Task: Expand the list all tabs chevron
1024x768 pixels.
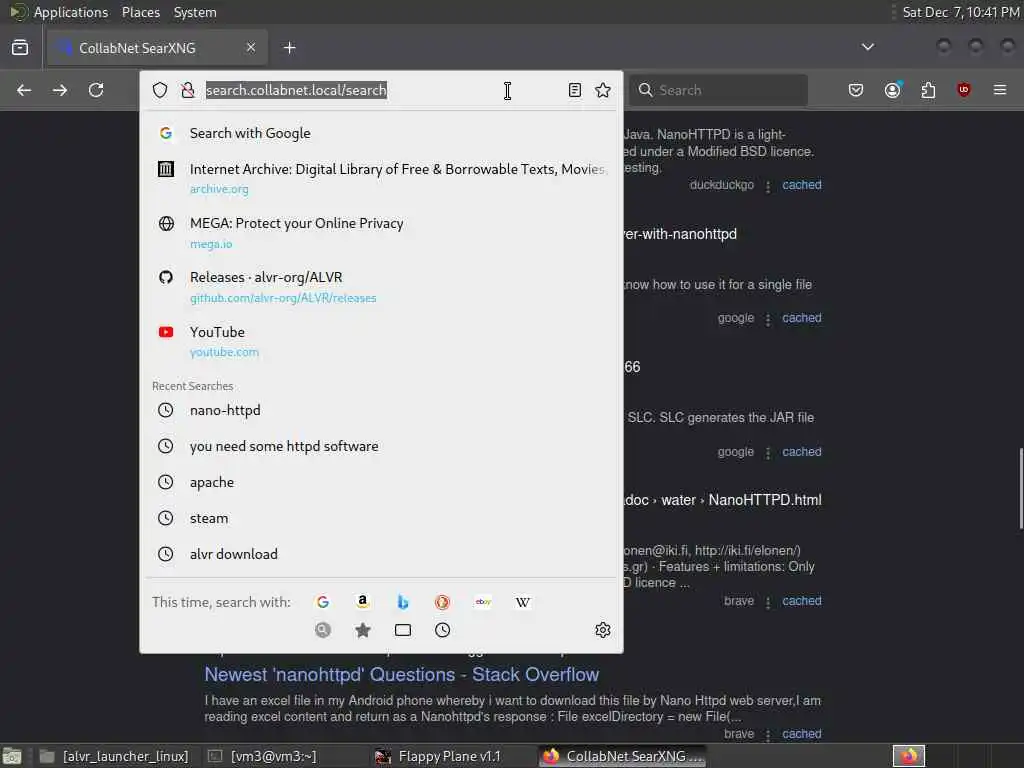Action: tap(868, 47)
